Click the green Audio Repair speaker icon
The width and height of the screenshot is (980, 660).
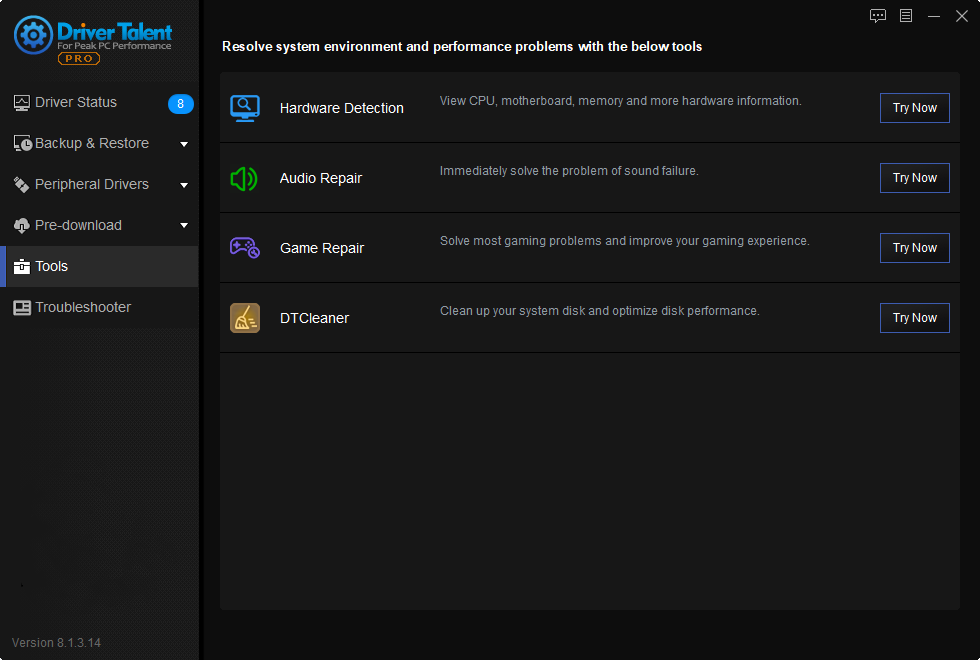click(244, 179)
